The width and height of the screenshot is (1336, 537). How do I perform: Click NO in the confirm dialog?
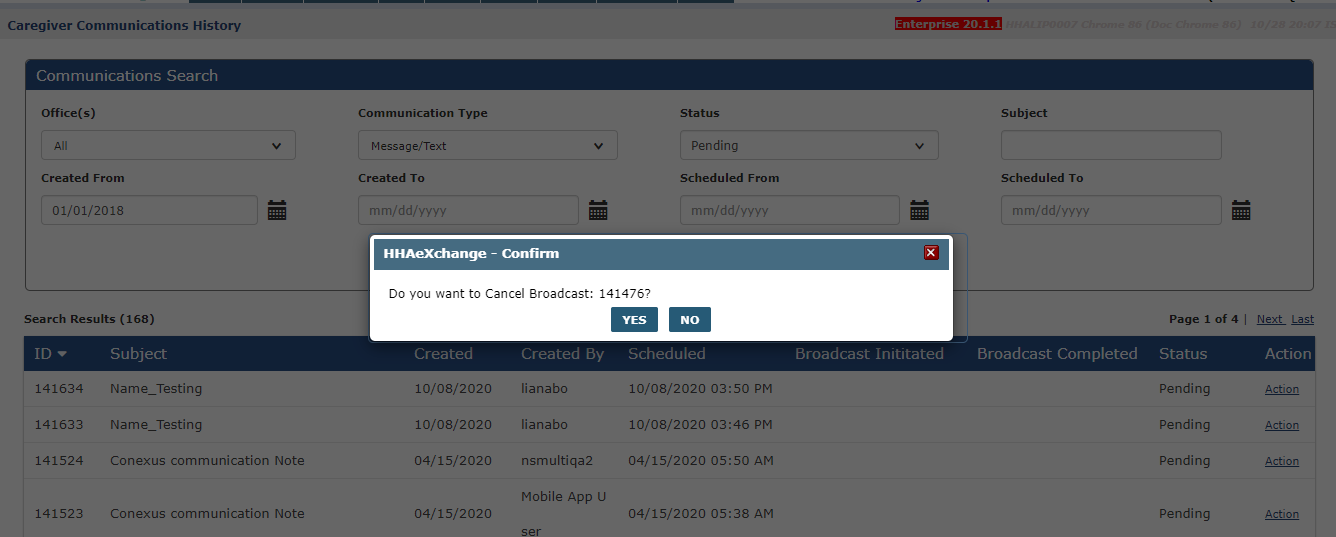(689, 320)
